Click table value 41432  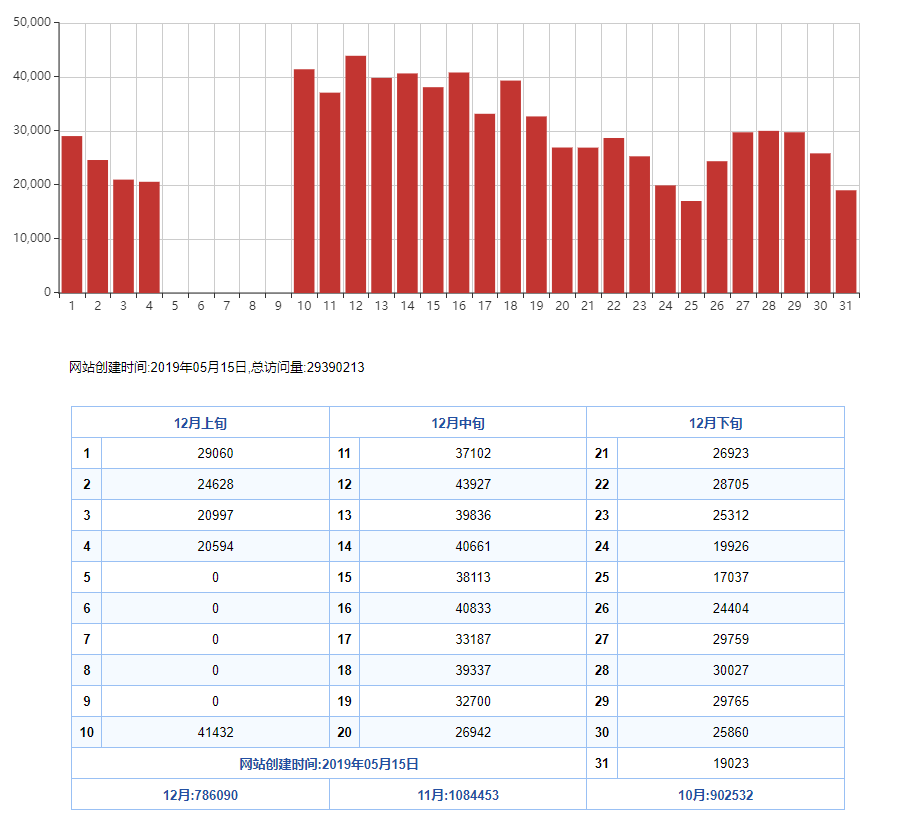pyautogui.click(x=215, y=732)
